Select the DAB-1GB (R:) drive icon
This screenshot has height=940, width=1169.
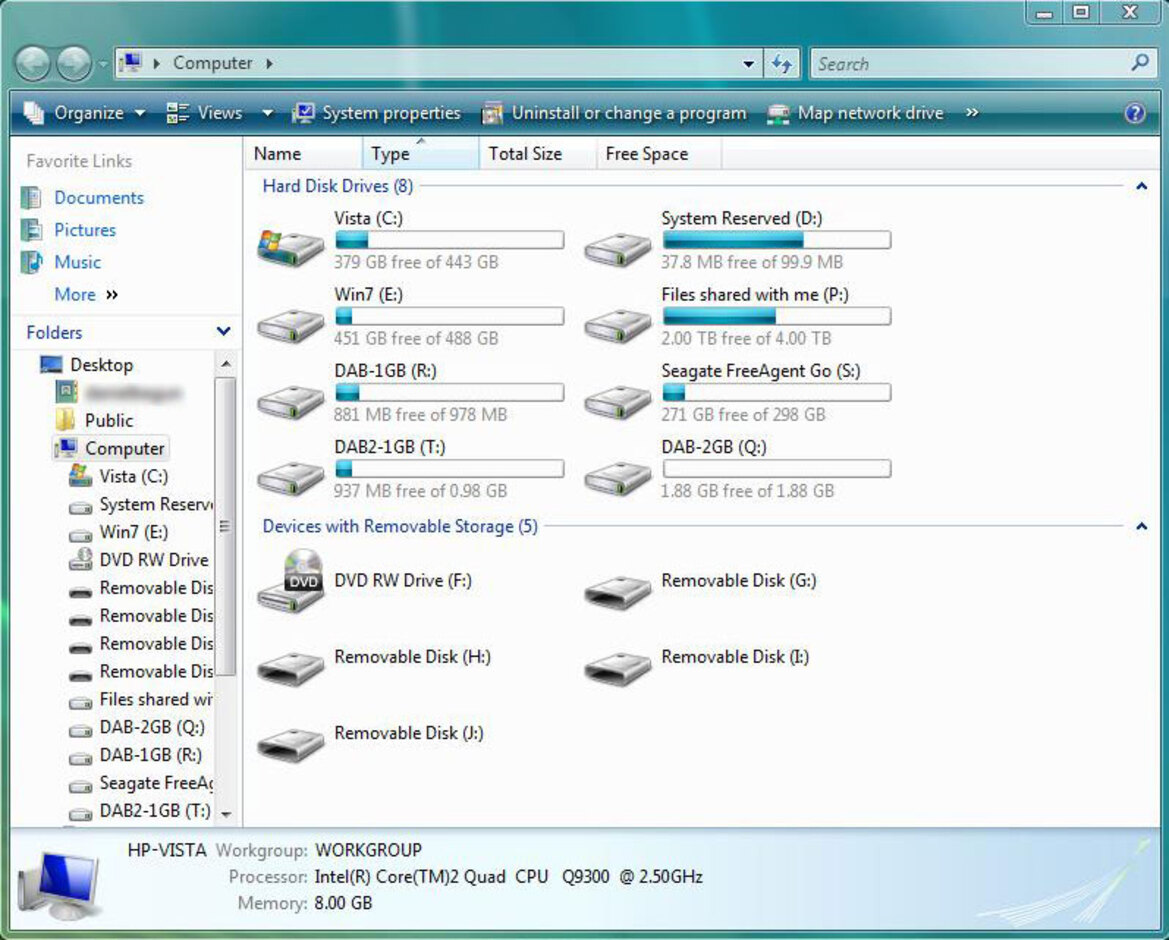(x=290, y=402)
